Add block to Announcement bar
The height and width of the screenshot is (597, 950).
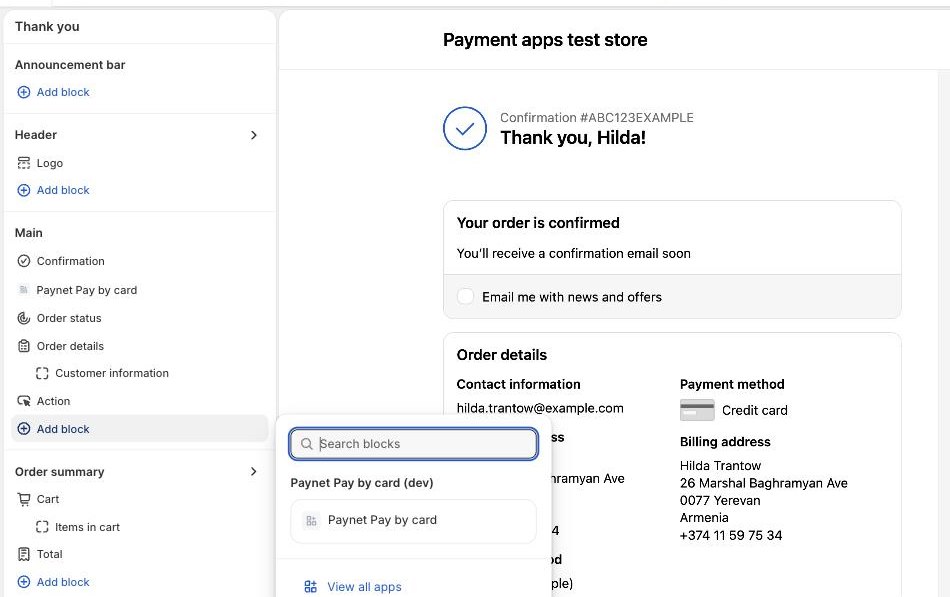(63, 92)
